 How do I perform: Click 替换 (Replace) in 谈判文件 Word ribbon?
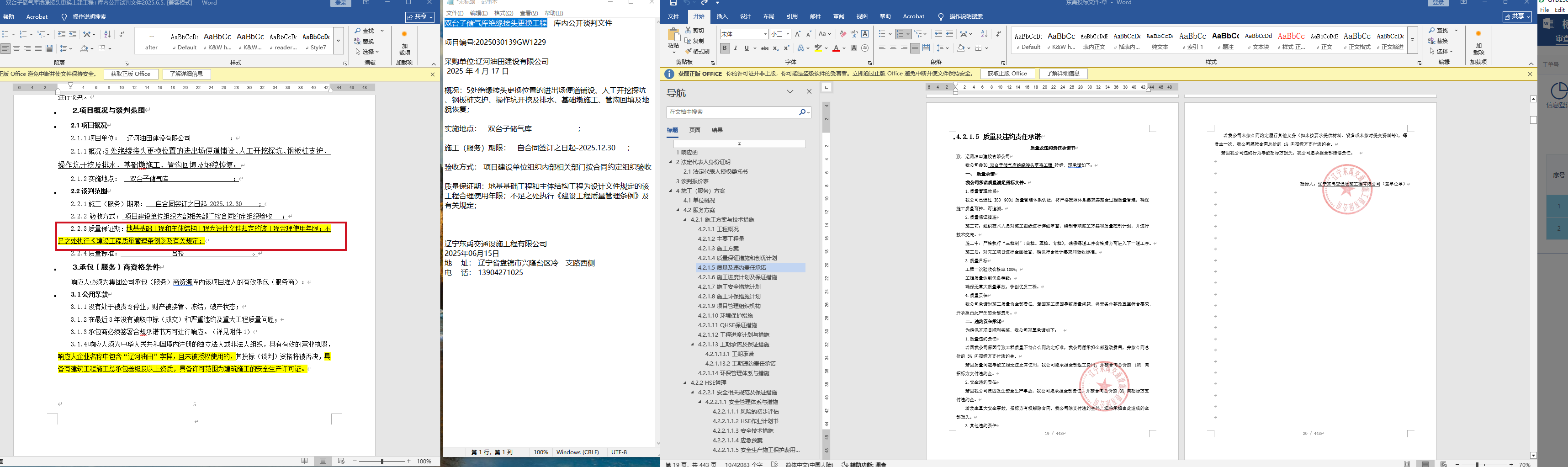pos(364,42)
